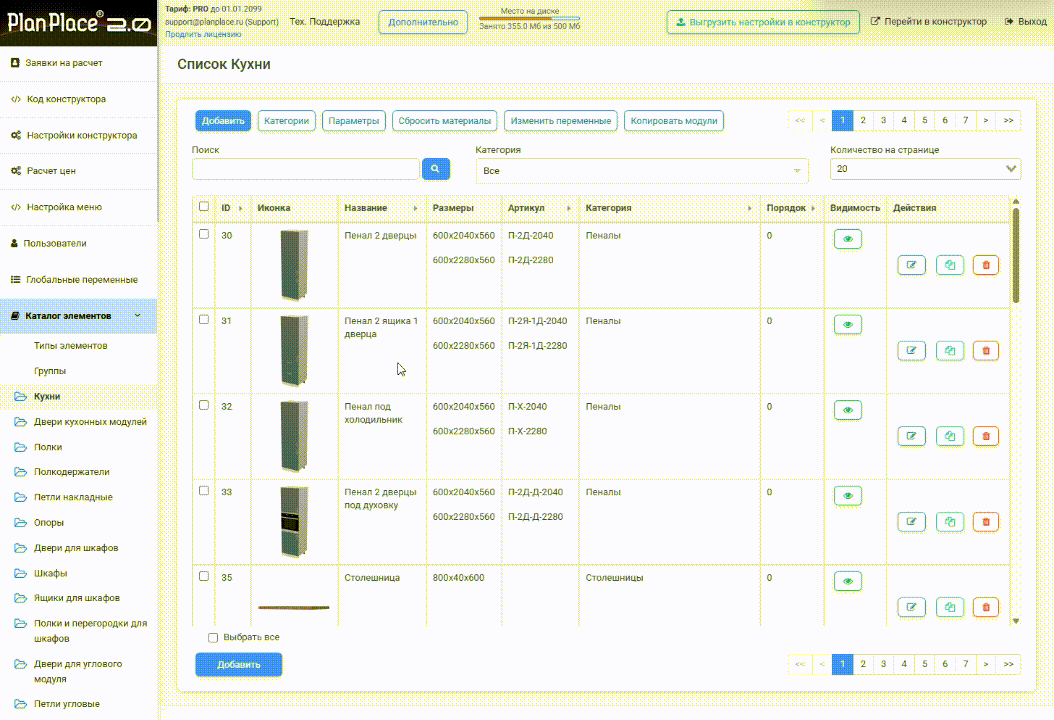The image size is (1054, 720).
Task: Toggle visibility of item ID 30
Action: tap(848, 239)
